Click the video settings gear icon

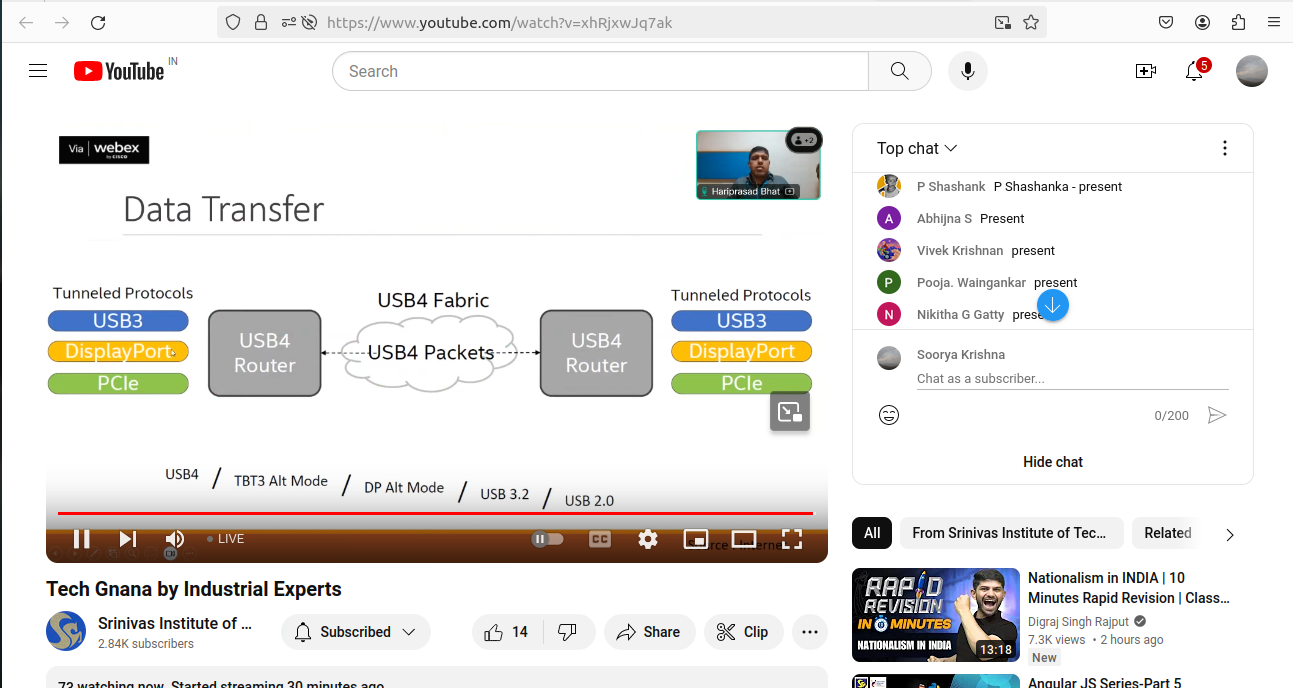[x=648, y=539]
